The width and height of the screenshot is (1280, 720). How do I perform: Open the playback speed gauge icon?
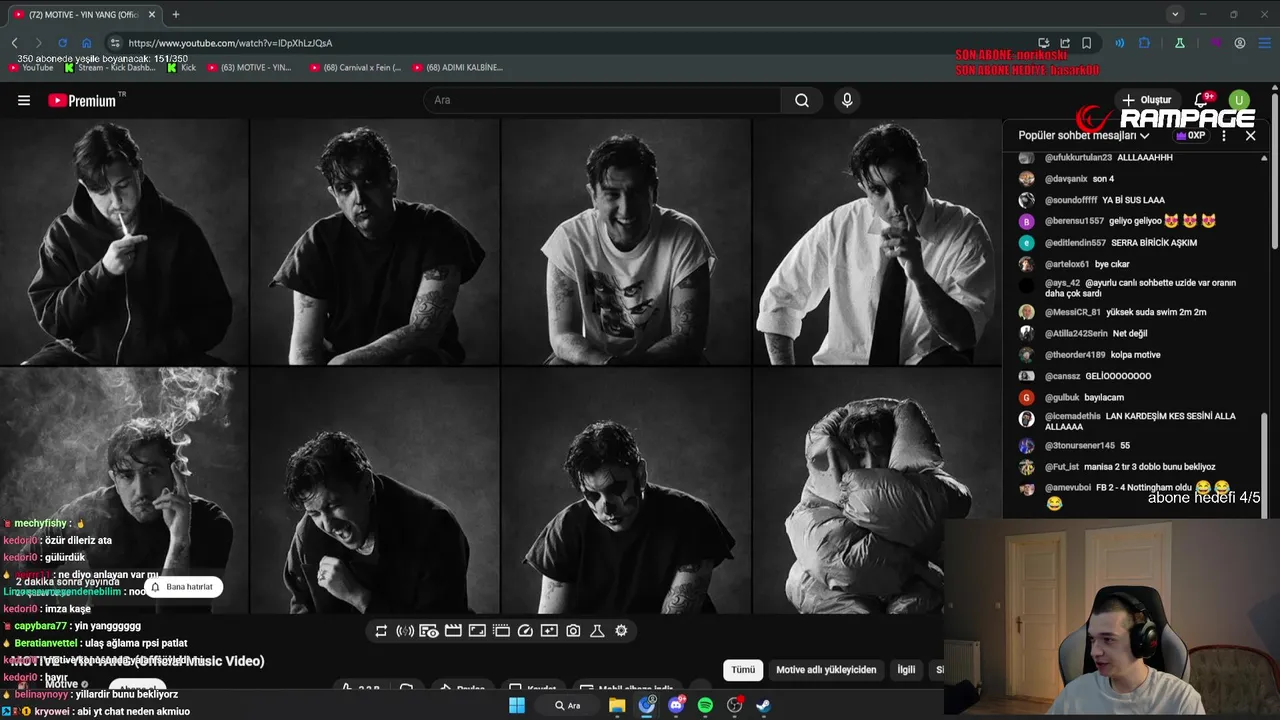pyautogui.click(x=525, y=631)
